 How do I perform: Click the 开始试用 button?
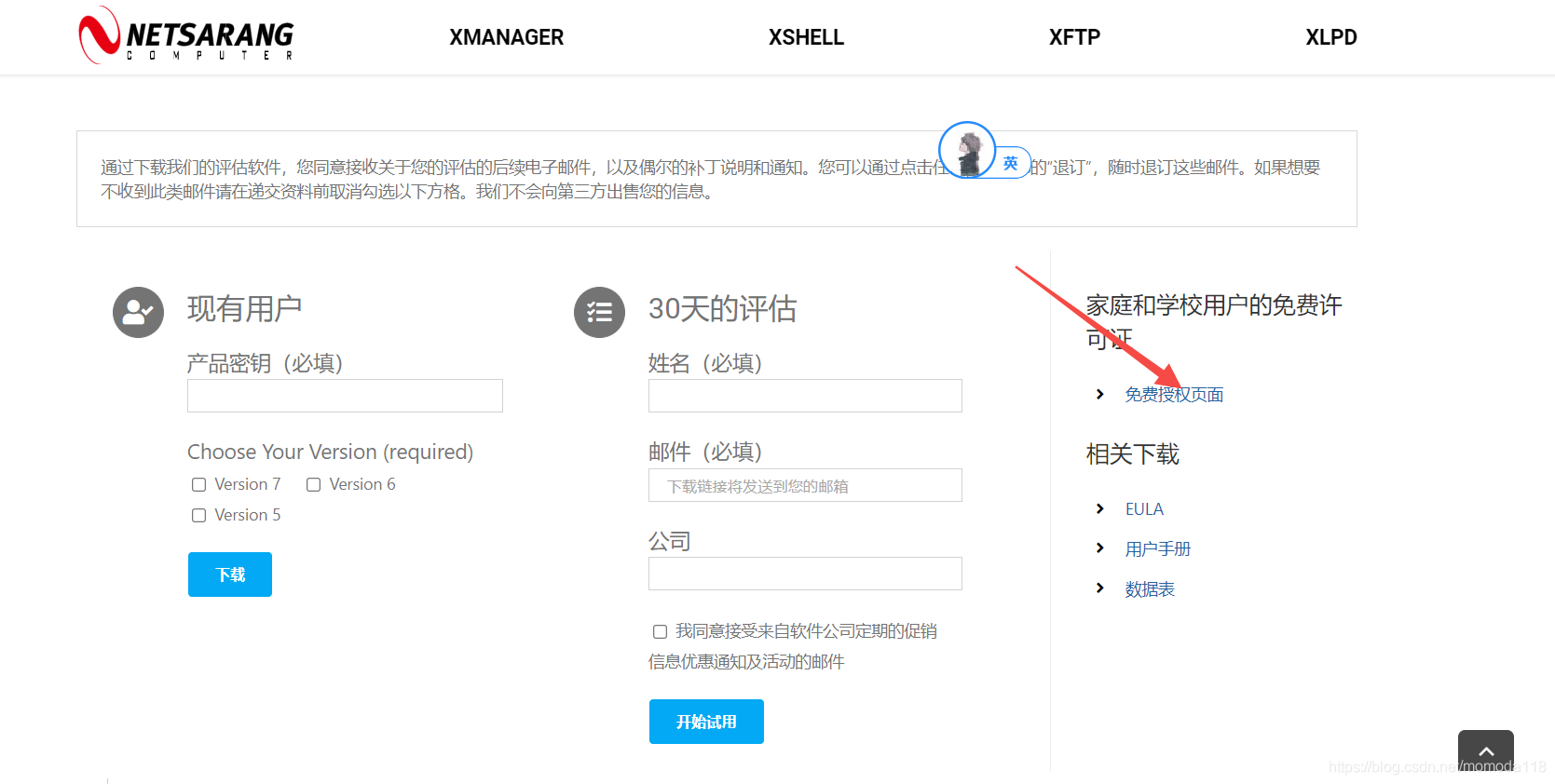coord(706,722)
